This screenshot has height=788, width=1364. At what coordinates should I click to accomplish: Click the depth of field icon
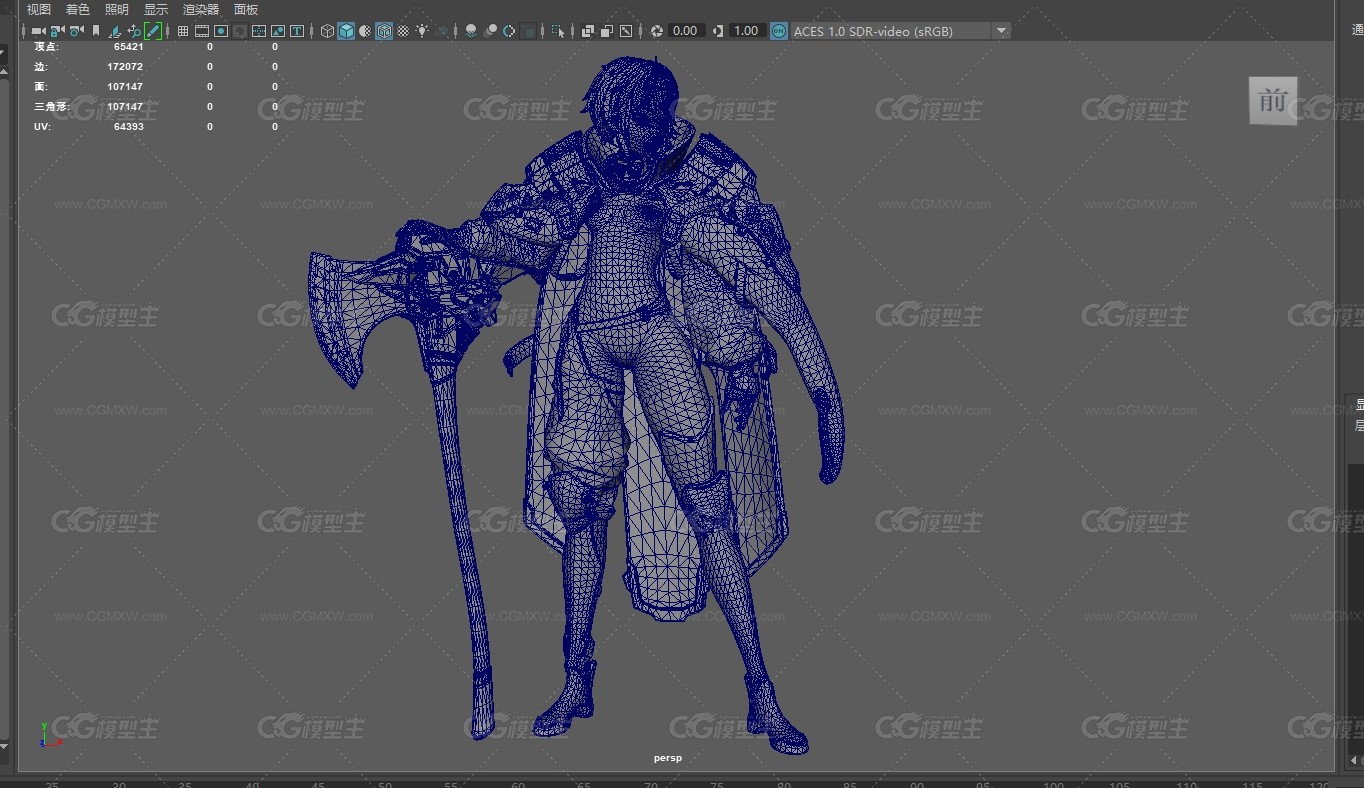click(x=528, y=31)
